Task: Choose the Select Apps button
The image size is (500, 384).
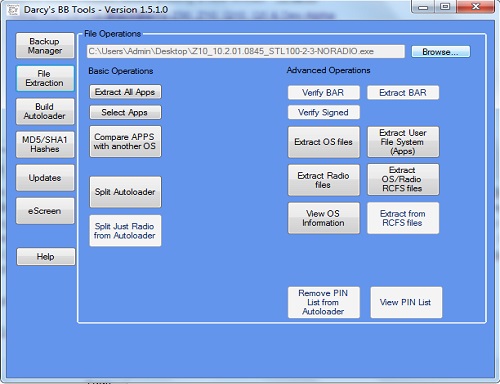Action: point(125,112)
